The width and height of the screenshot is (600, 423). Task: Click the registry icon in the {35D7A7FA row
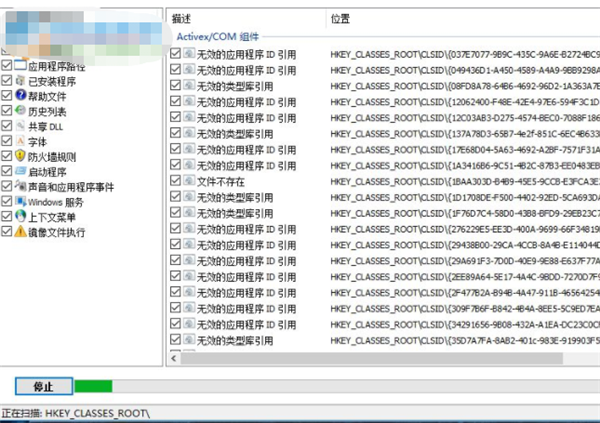click(x=189, y=340)
